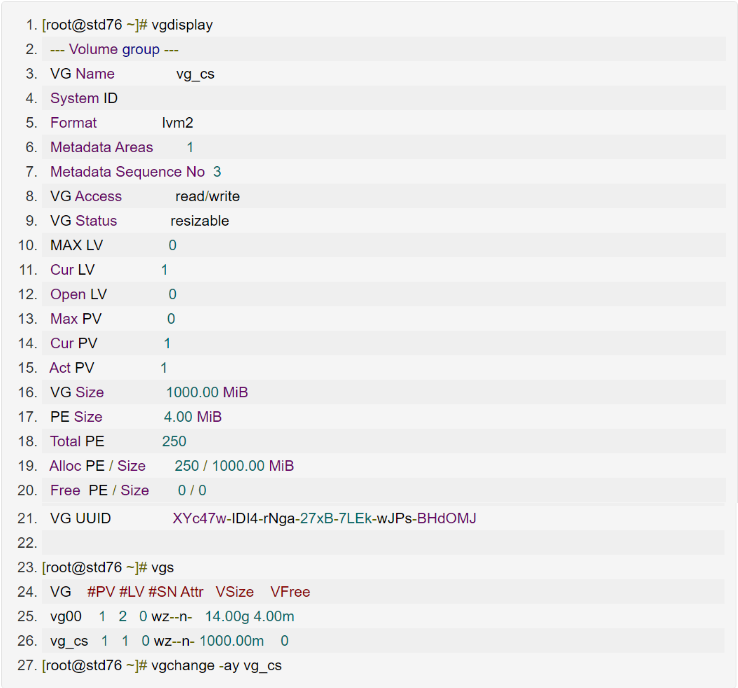Image resolution: width=738 pixels, height=688 pixels.
Task: Click the Free PE / Size label
Action: 99,490
